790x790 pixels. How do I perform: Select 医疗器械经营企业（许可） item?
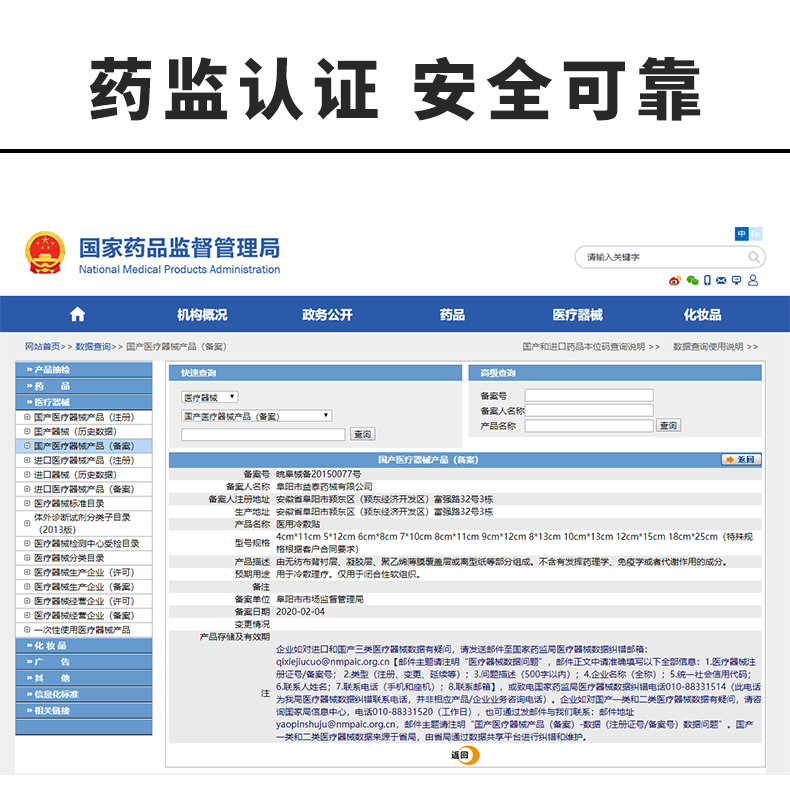pos(84,601)
